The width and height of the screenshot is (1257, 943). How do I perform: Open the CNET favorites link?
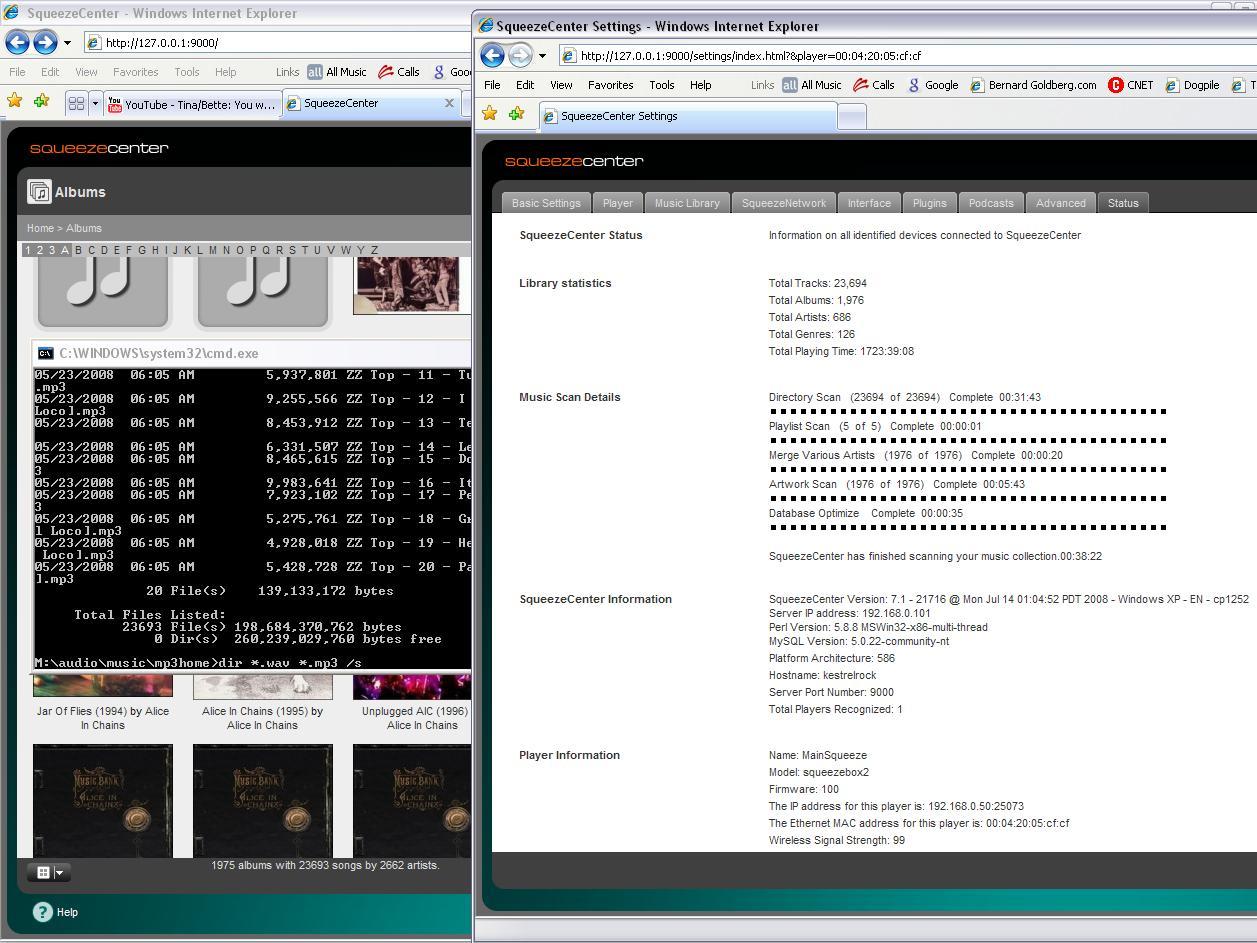(1130, 85)
